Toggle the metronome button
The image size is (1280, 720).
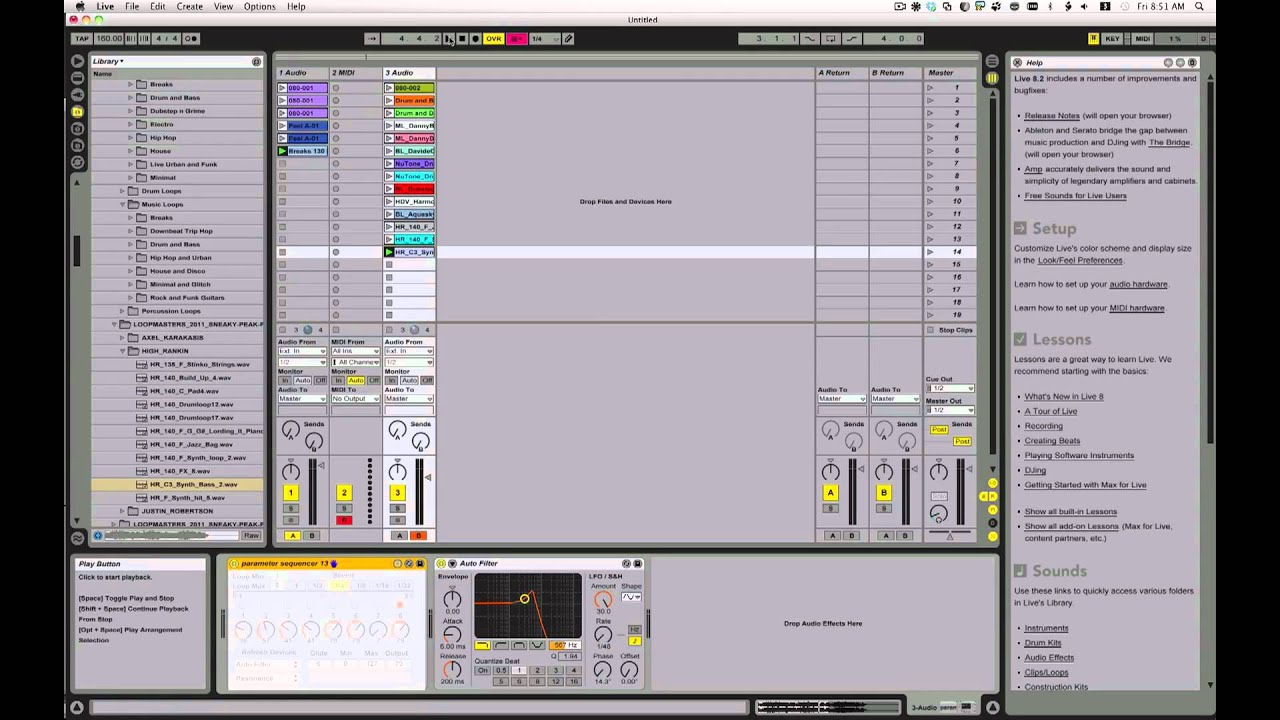click(x=191, y=39)
